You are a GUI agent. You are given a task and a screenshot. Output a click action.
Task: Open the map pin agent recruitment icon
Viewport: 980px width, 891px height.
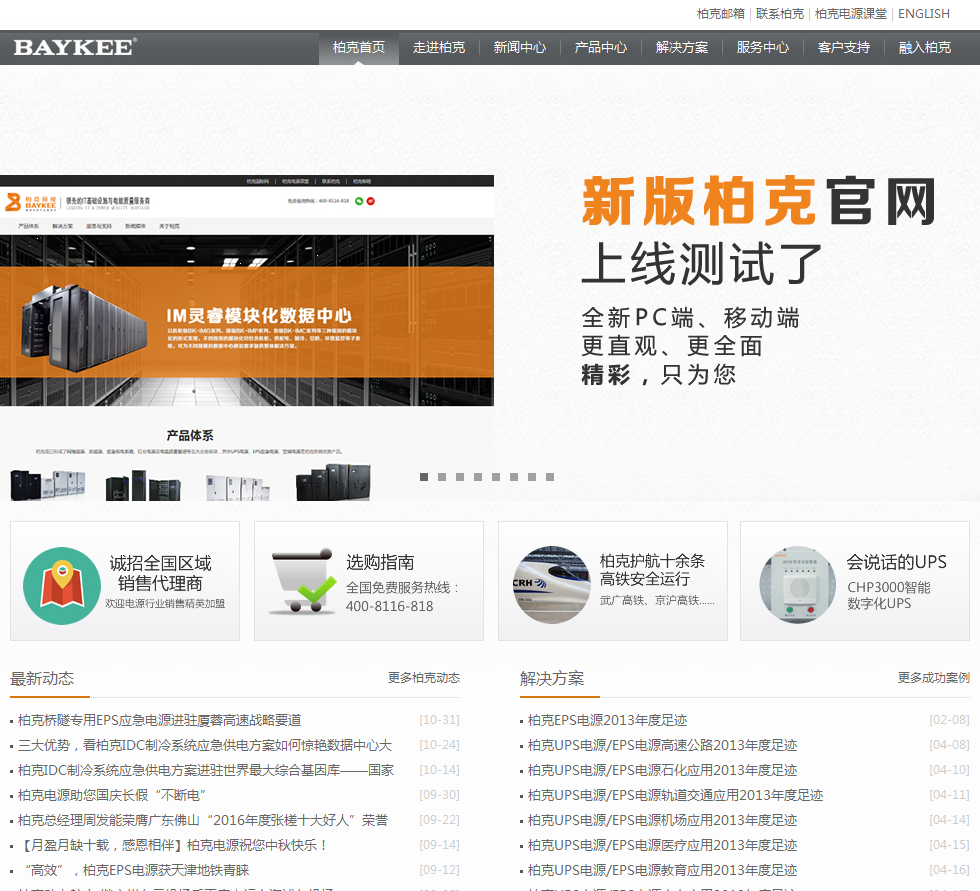pos(62,585)
